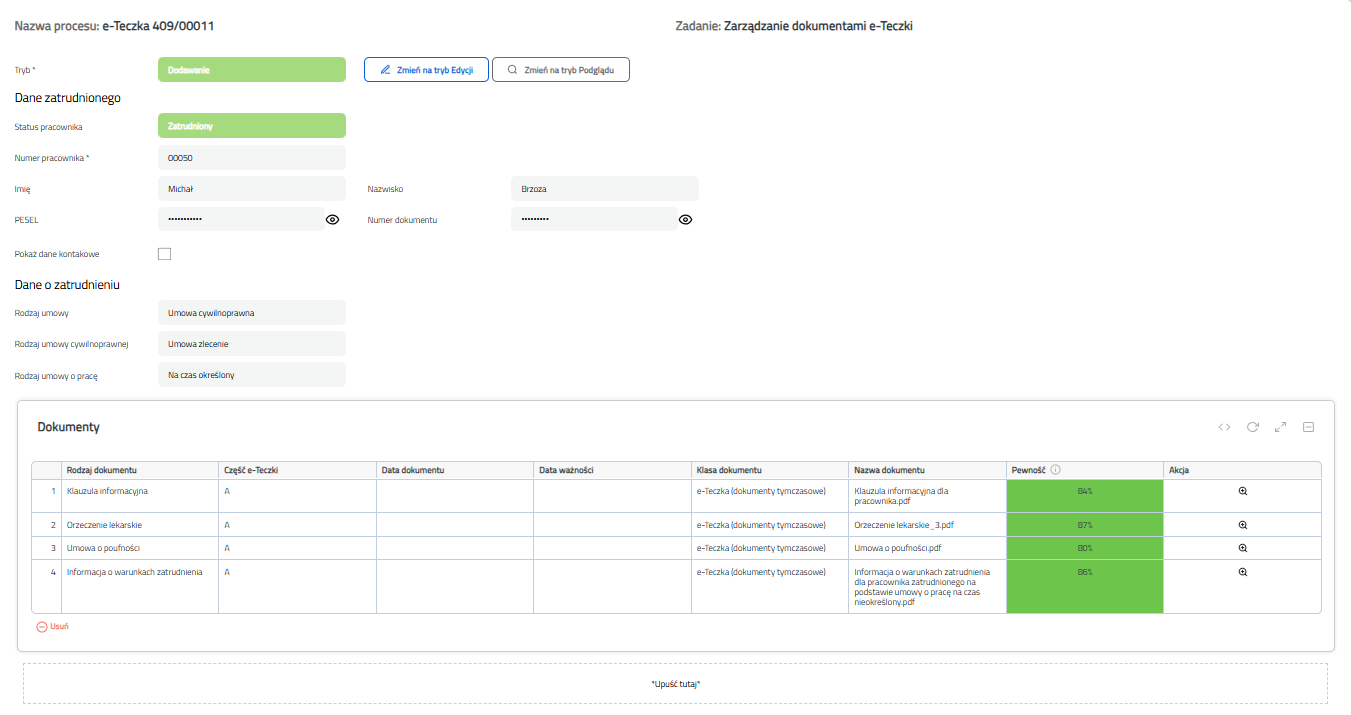Image resolution: width=1351 pixels, height=715 pixels.
Task: Select Orzeczenie lekarskie row type cell
Action: click(x=140, y=524)
